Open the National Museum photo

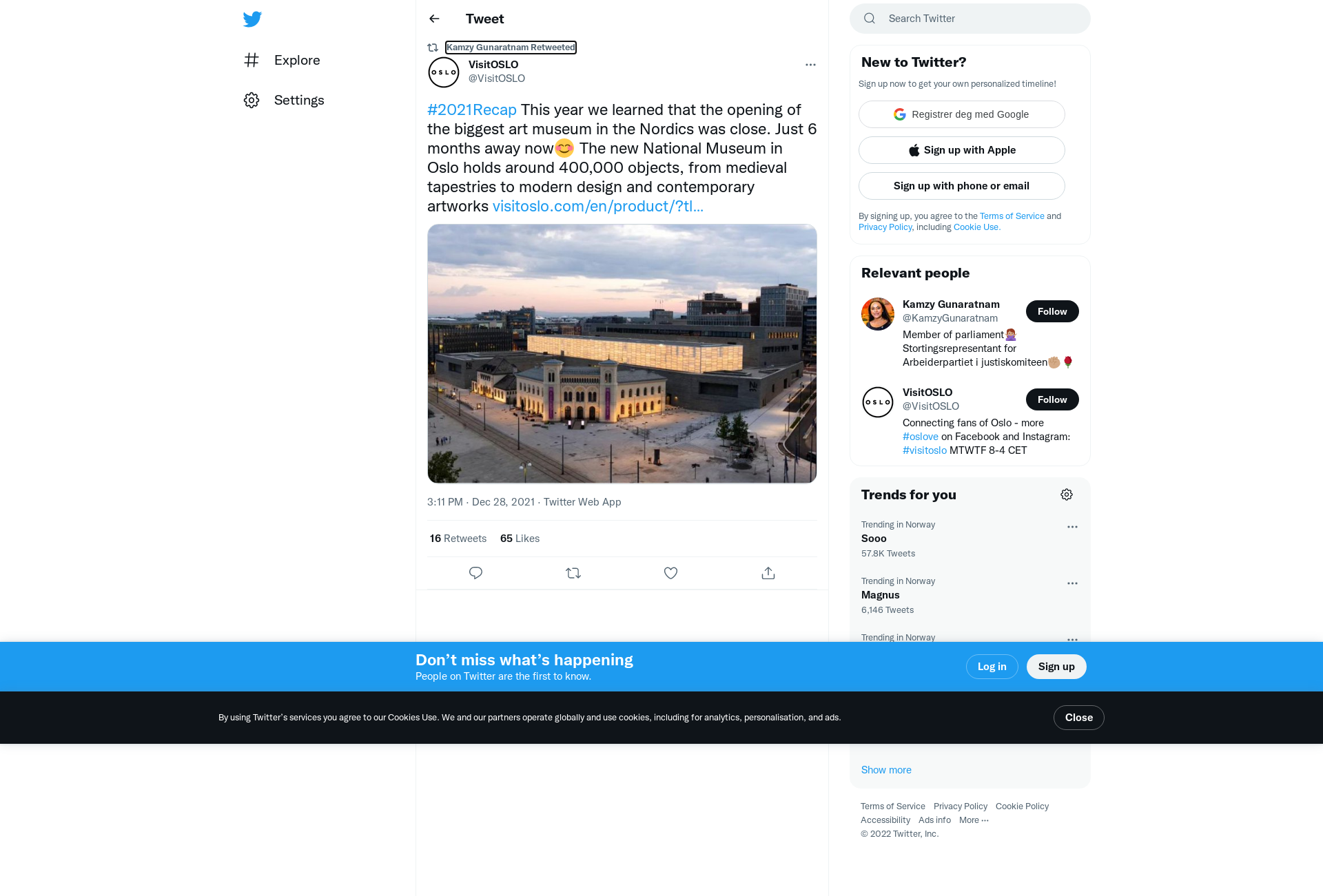[x=622, y=353]
